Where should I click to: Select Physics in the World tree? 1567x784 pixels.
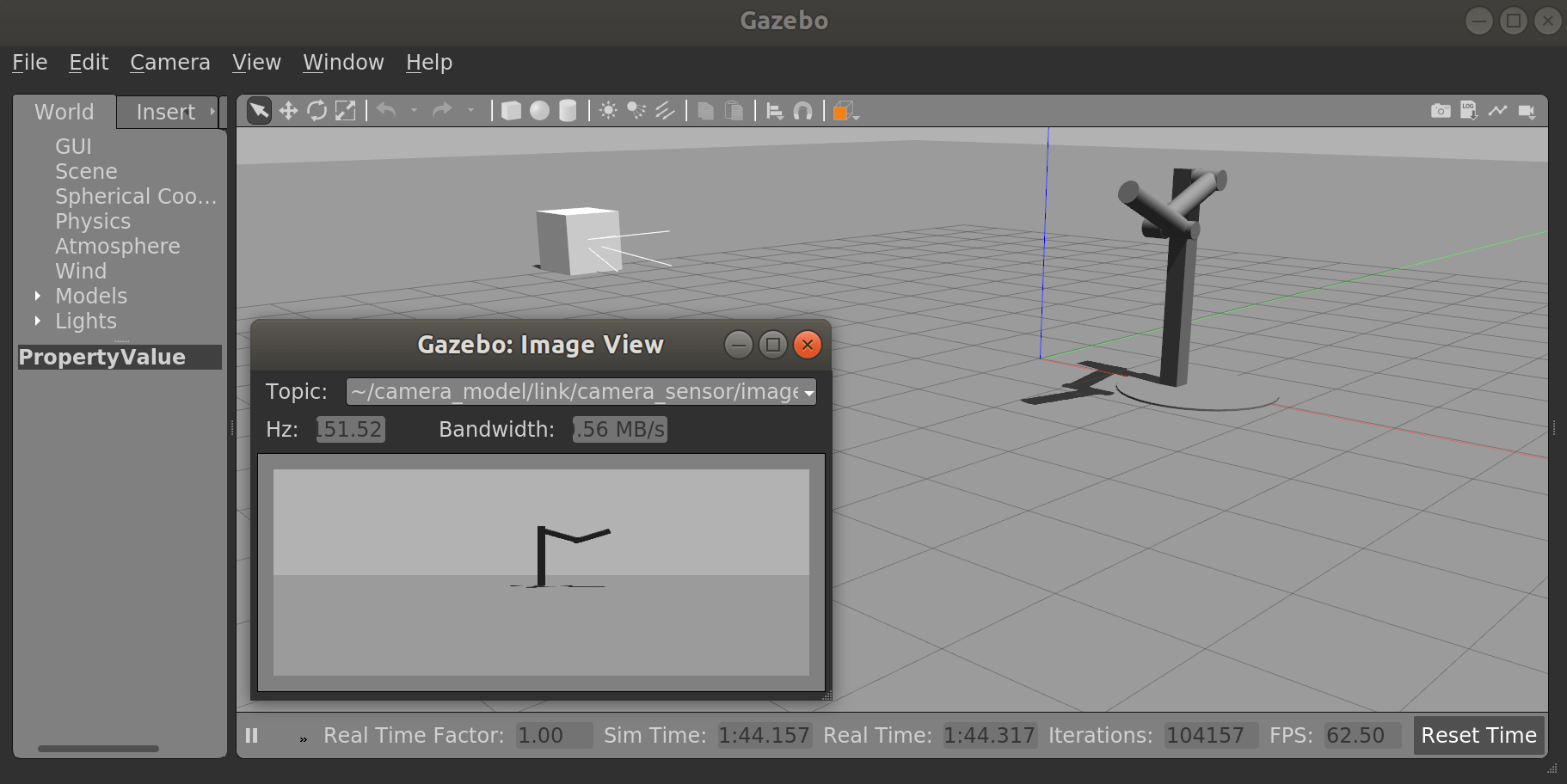click(93, 222)
